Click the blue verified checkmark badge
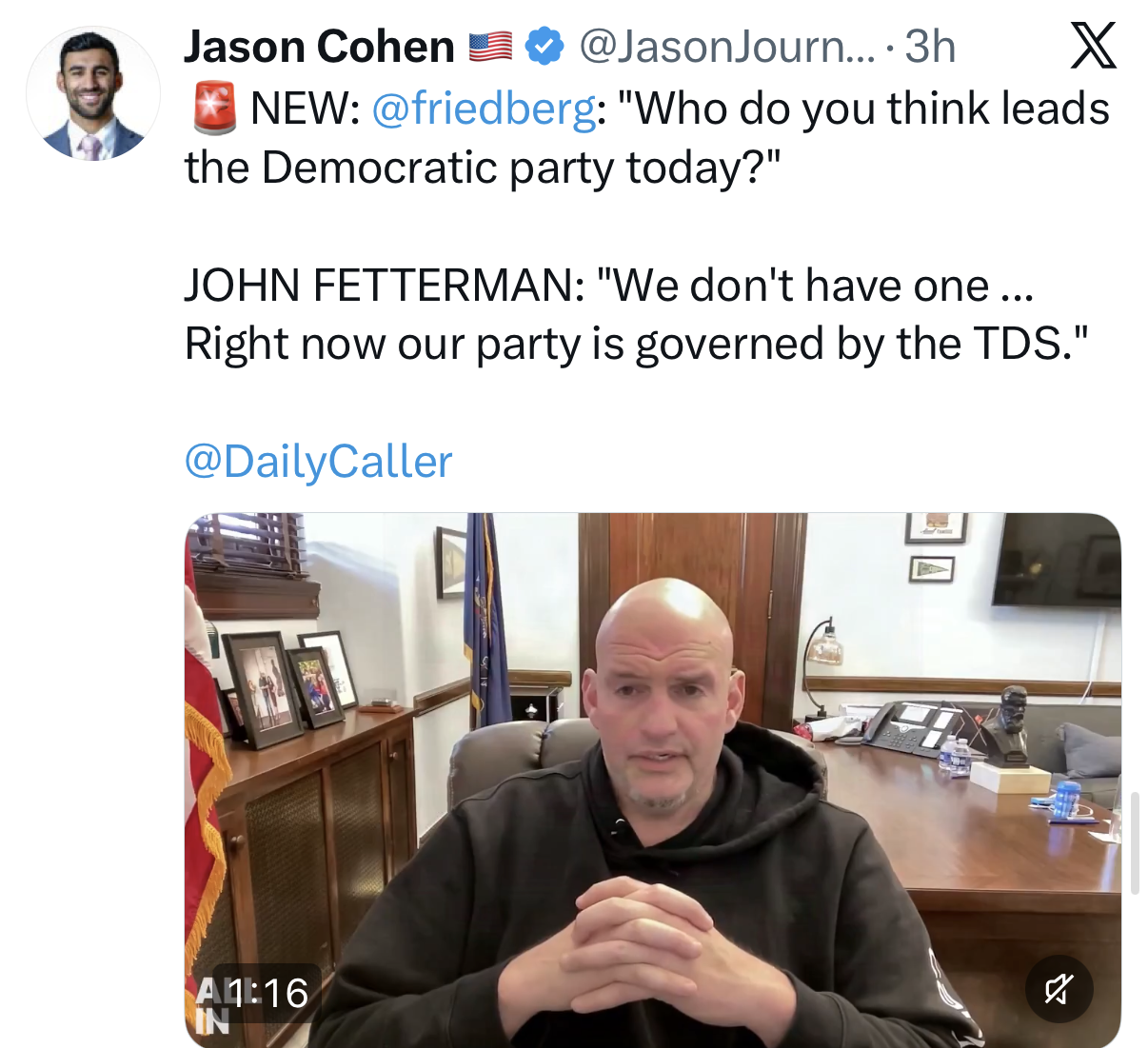1148x1048 pixels. (544, 46)
